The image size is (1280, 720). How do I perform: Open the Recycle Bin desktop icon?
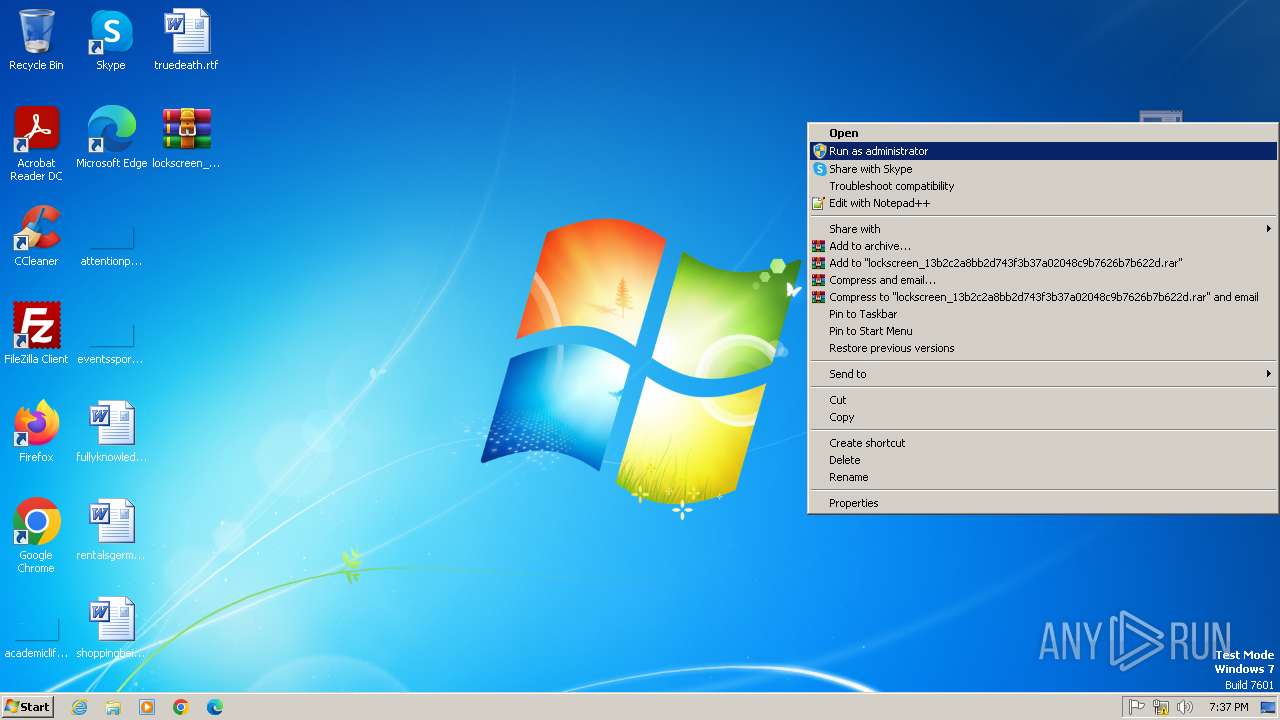point(36,41)
